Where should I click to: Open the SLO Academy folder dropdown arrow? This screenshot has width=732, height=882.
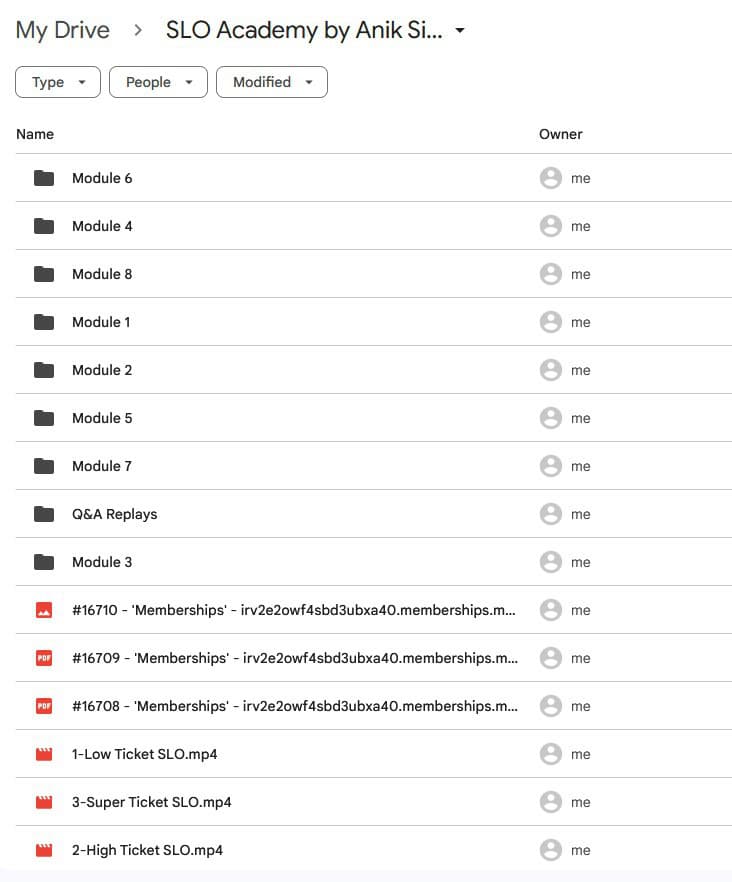[x=460, y=31]
